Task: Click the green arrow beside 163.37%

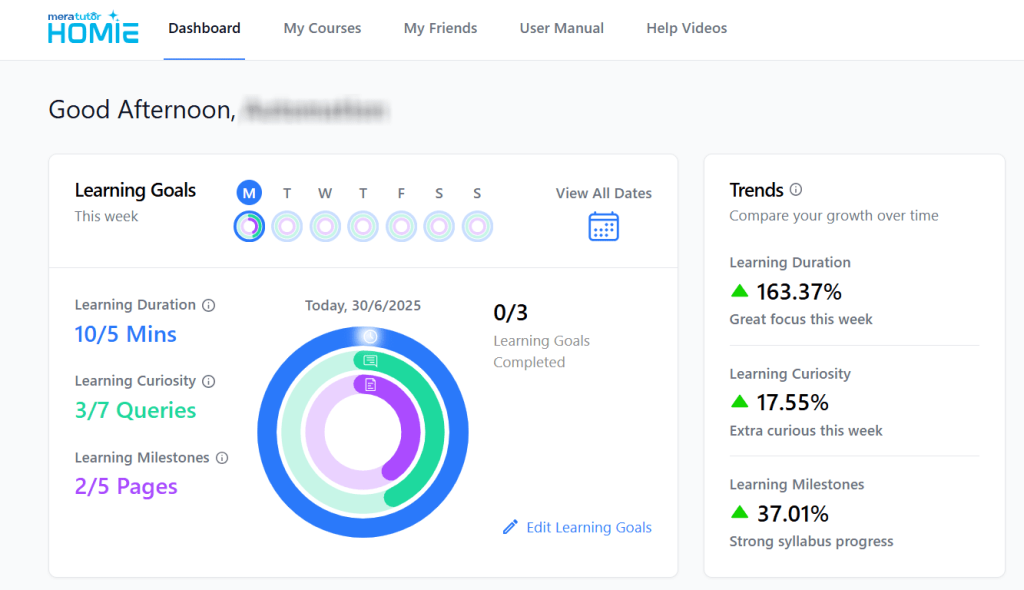Action: [739, 292]
